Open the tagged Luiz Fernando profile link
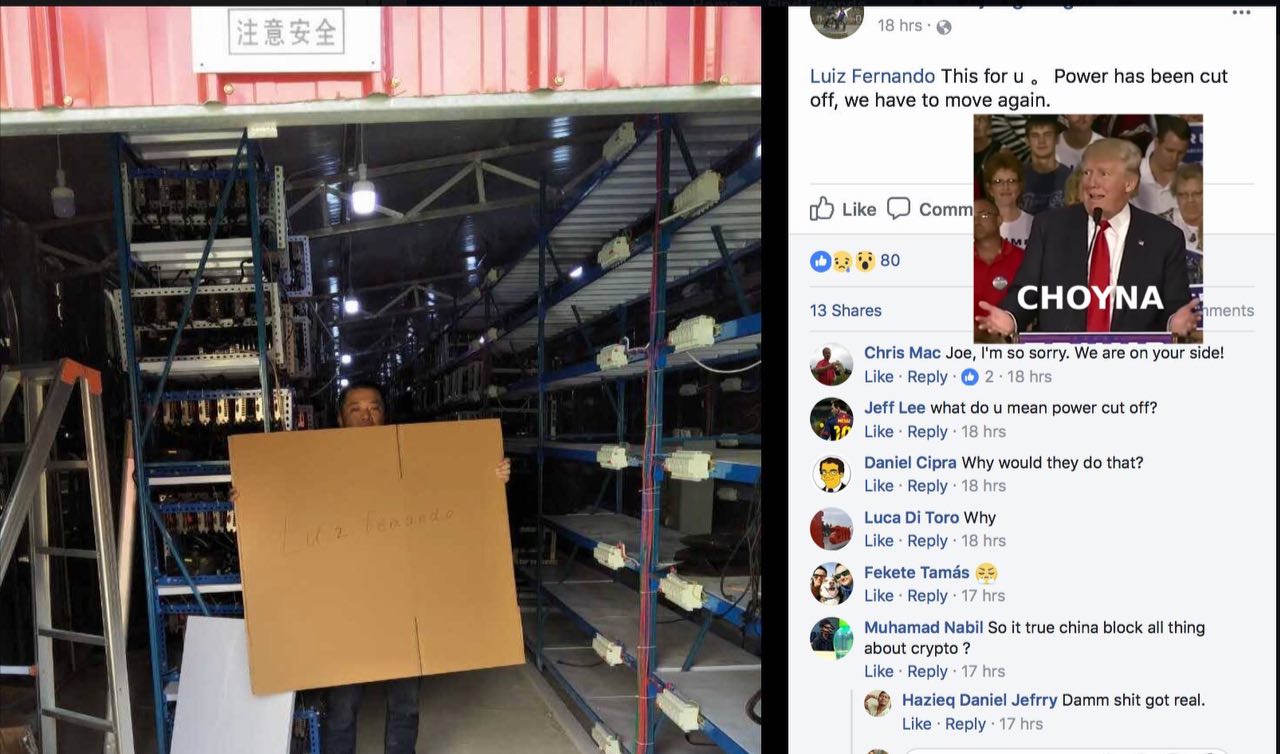1280x754 pixels. click(872, 76)
